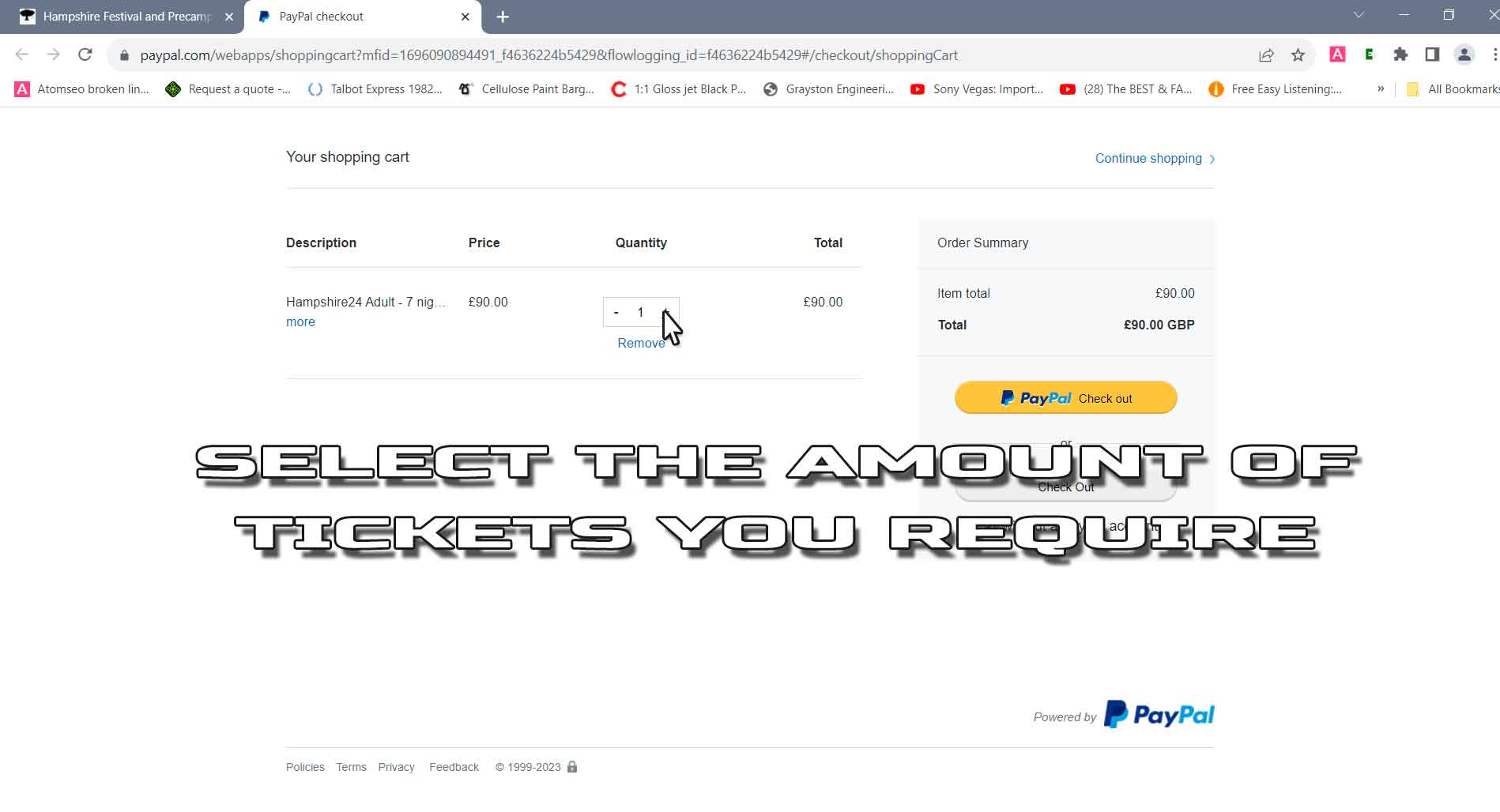This screenshot has width=1500, height=812.
Task: Click the Powered by PayPal logo
Action: pos(1159,715)
